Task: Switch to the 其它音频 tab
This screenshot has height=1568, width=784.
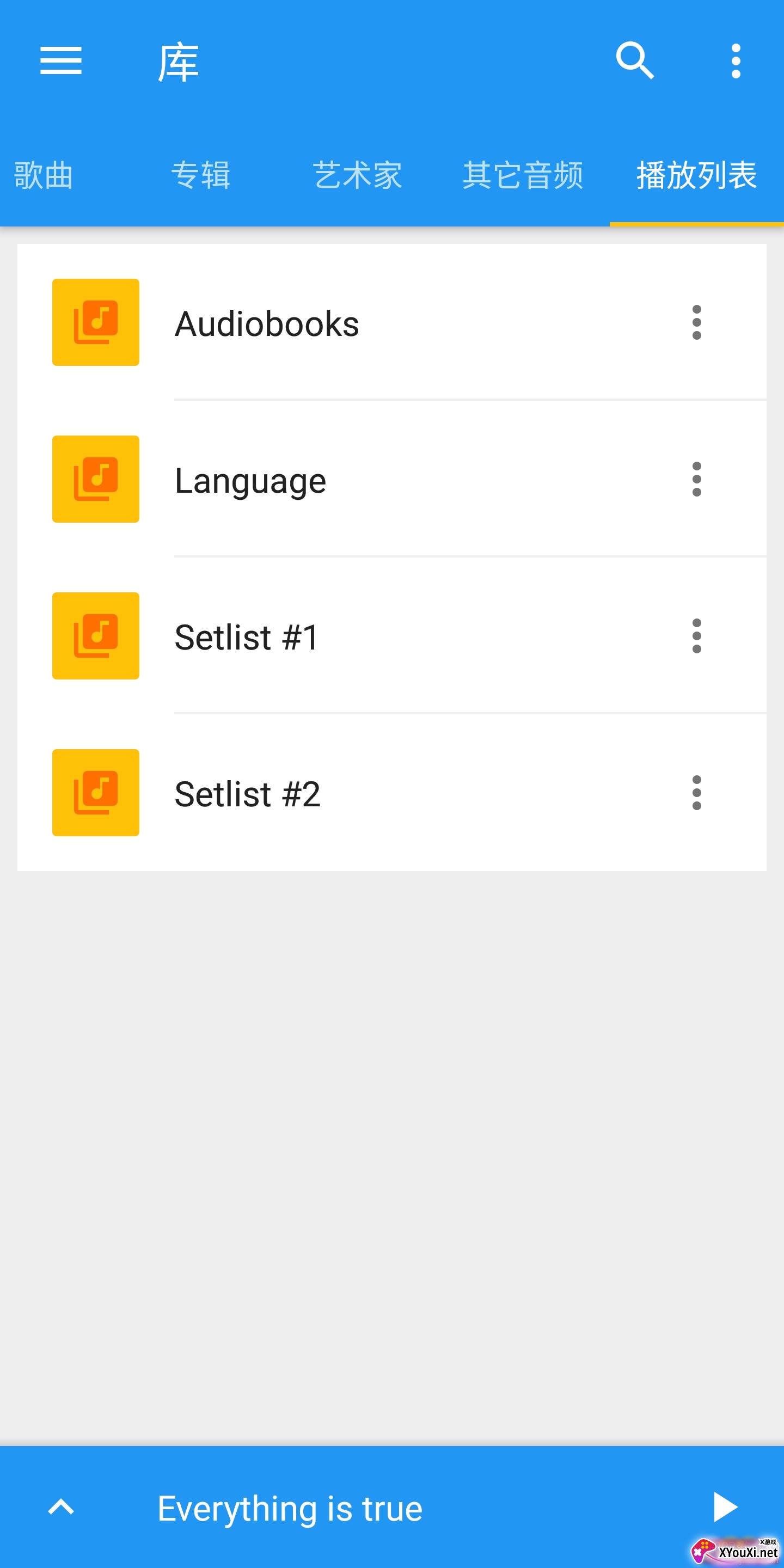Action: click(523, 175)
